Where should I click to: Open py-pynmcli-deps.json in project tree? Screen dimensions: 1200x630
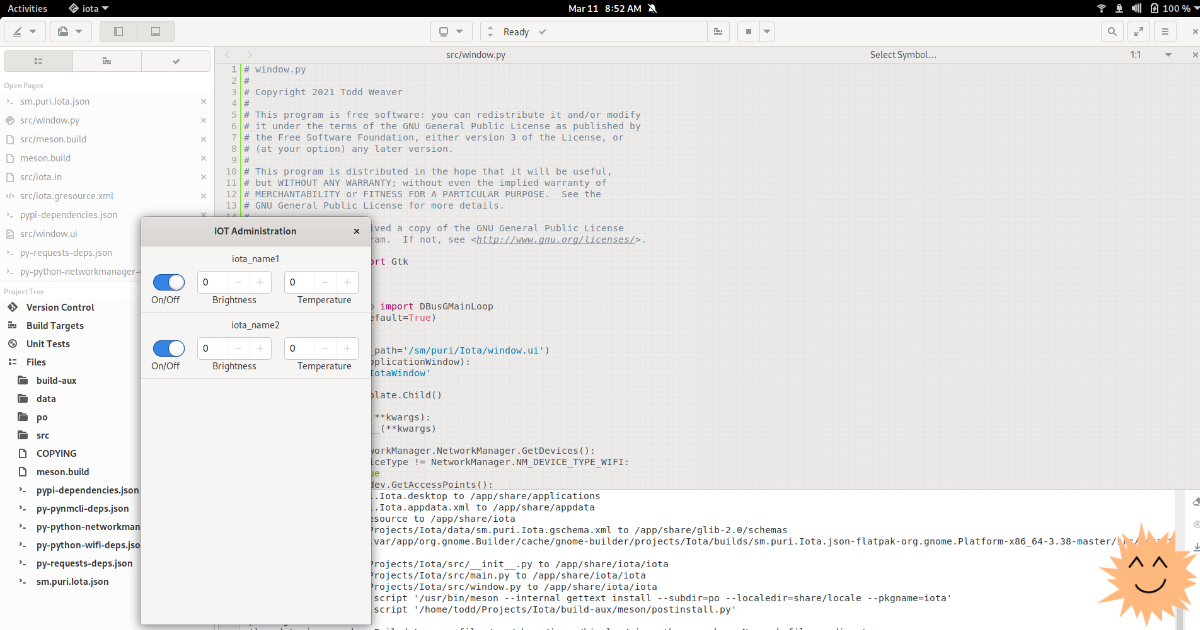pyautogui.click(x=82, y=508)
